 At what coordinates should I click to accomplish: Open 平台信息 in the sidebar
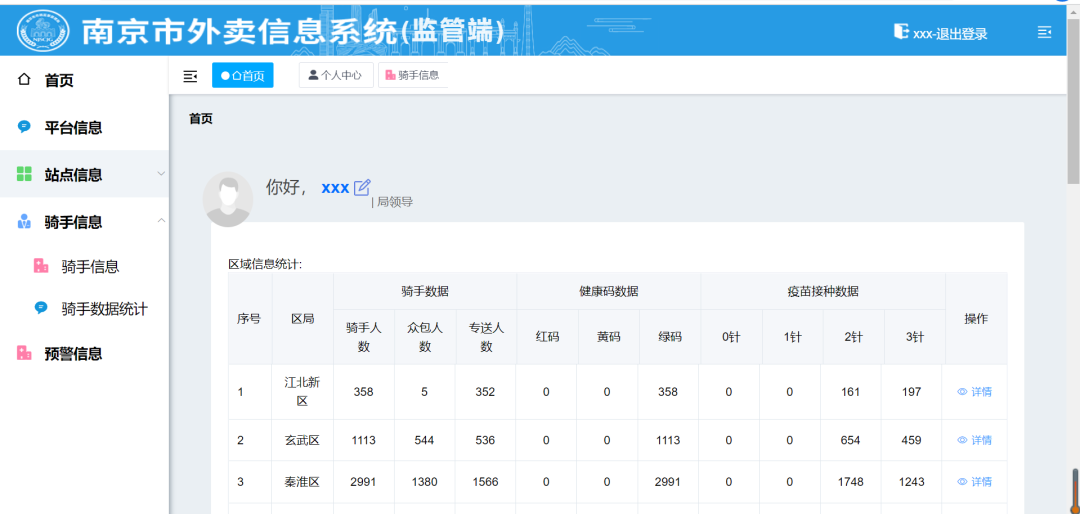coord(73,127)
